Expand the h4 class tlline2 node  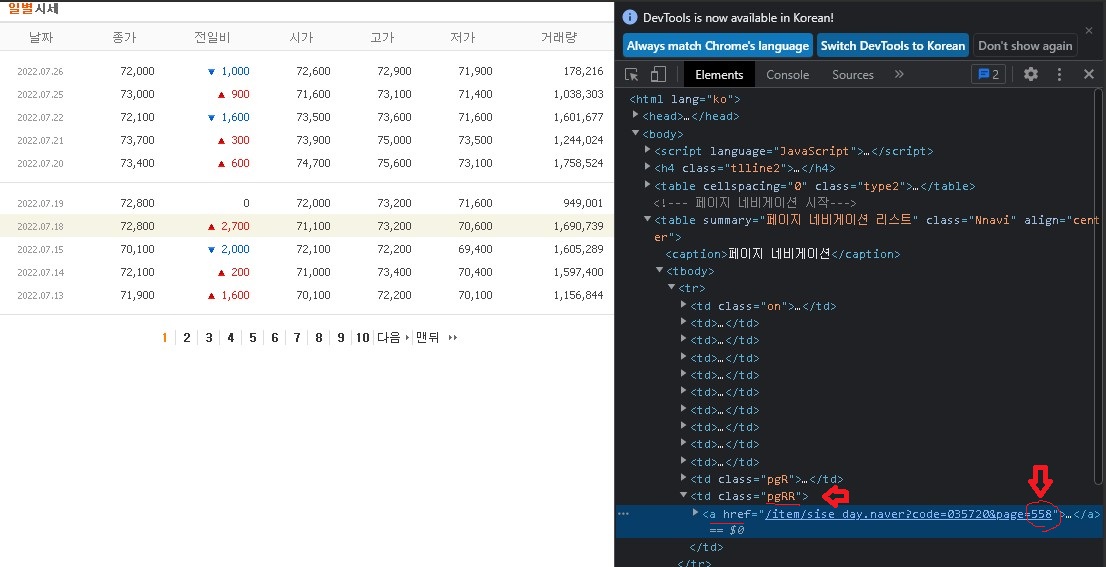pyautogui.click(x=648, y=167)
